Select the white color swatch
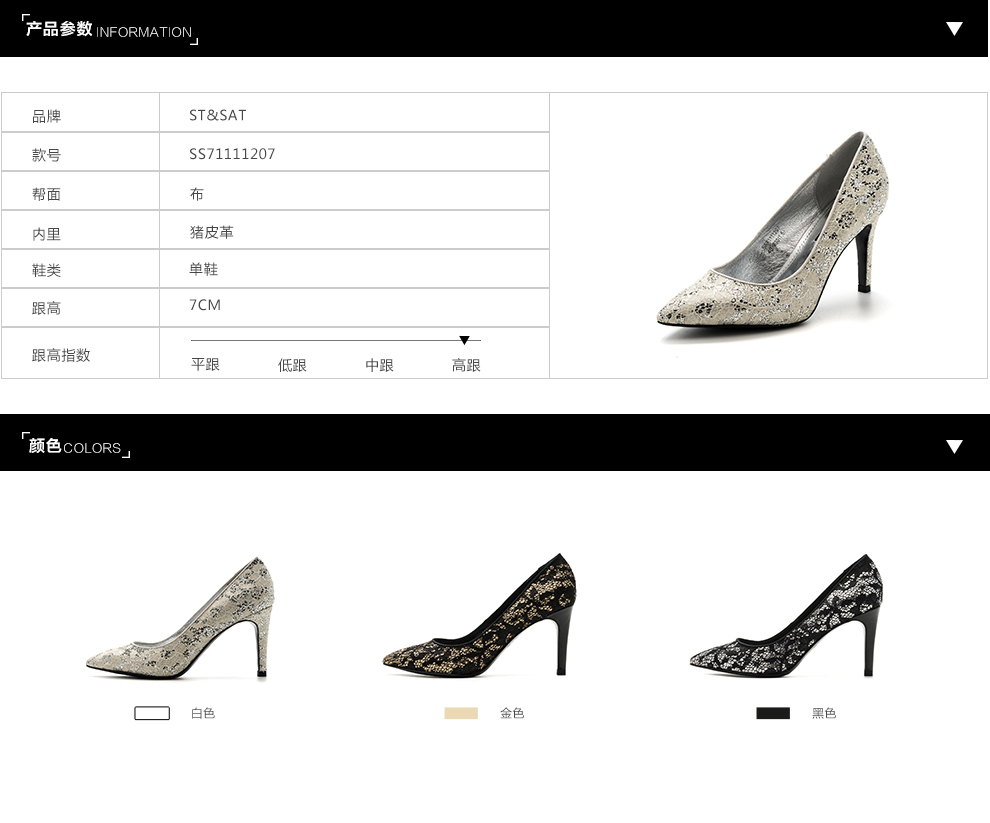Image resolution: width=990 pixels, height=823 pixels. click(152, 713)
